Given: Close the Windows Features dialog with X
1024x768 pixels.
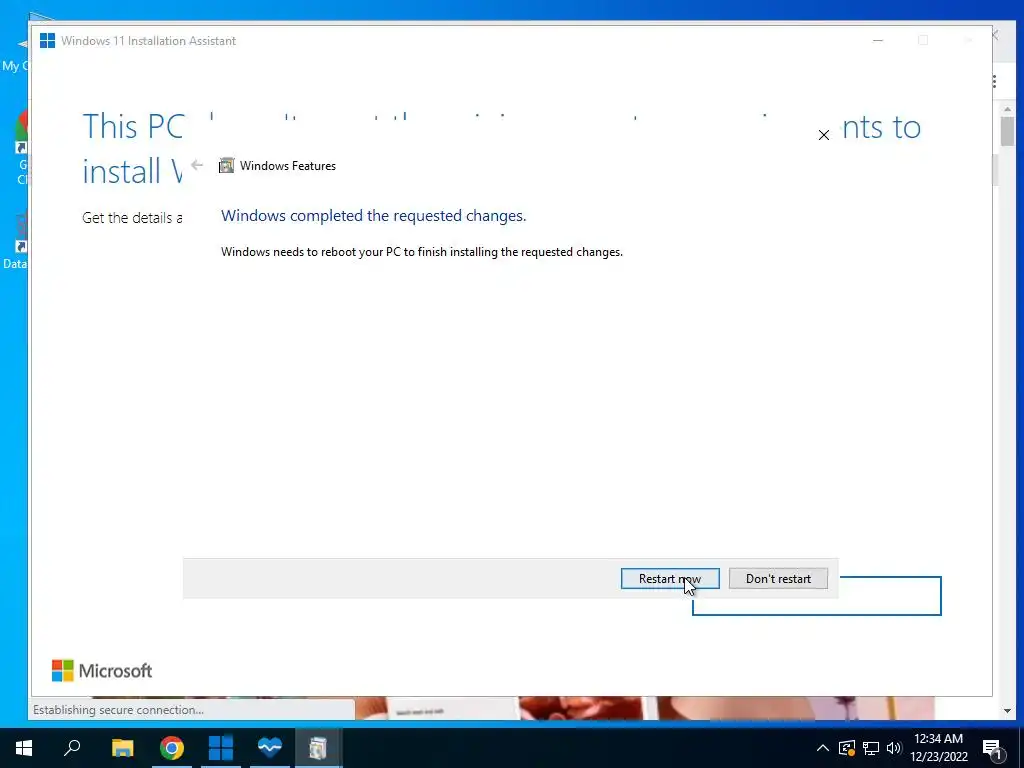Looking at the screenshot, I should tap(824, 135).
